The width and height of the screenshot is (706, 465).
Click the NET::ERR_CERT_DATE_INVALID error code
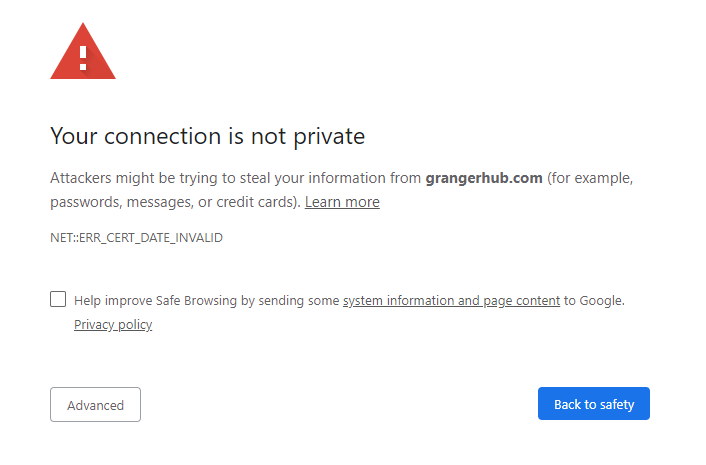(x=136, y=238)
